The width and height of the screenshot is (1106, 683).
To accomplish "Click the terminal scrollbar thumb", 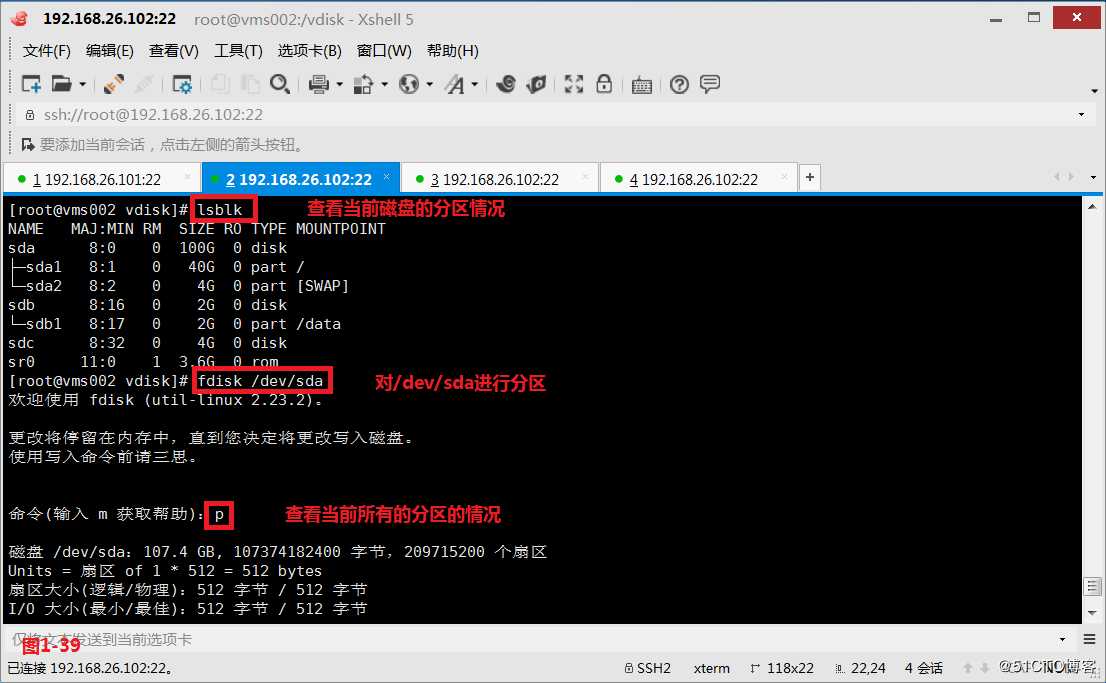I will tap(1092, 587).
